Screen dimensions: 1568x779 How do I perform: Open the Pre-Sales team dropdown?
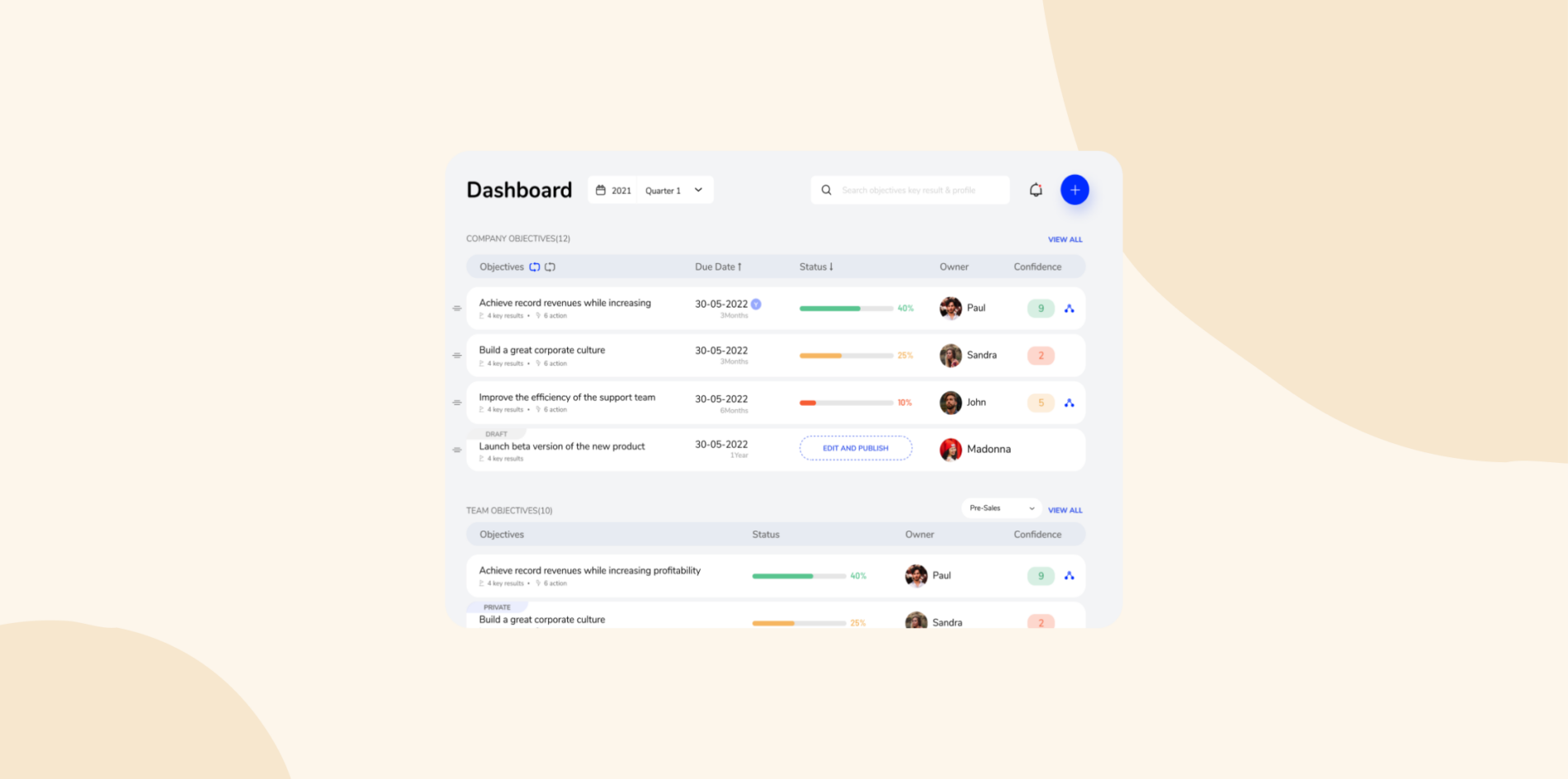point(1001,508)
